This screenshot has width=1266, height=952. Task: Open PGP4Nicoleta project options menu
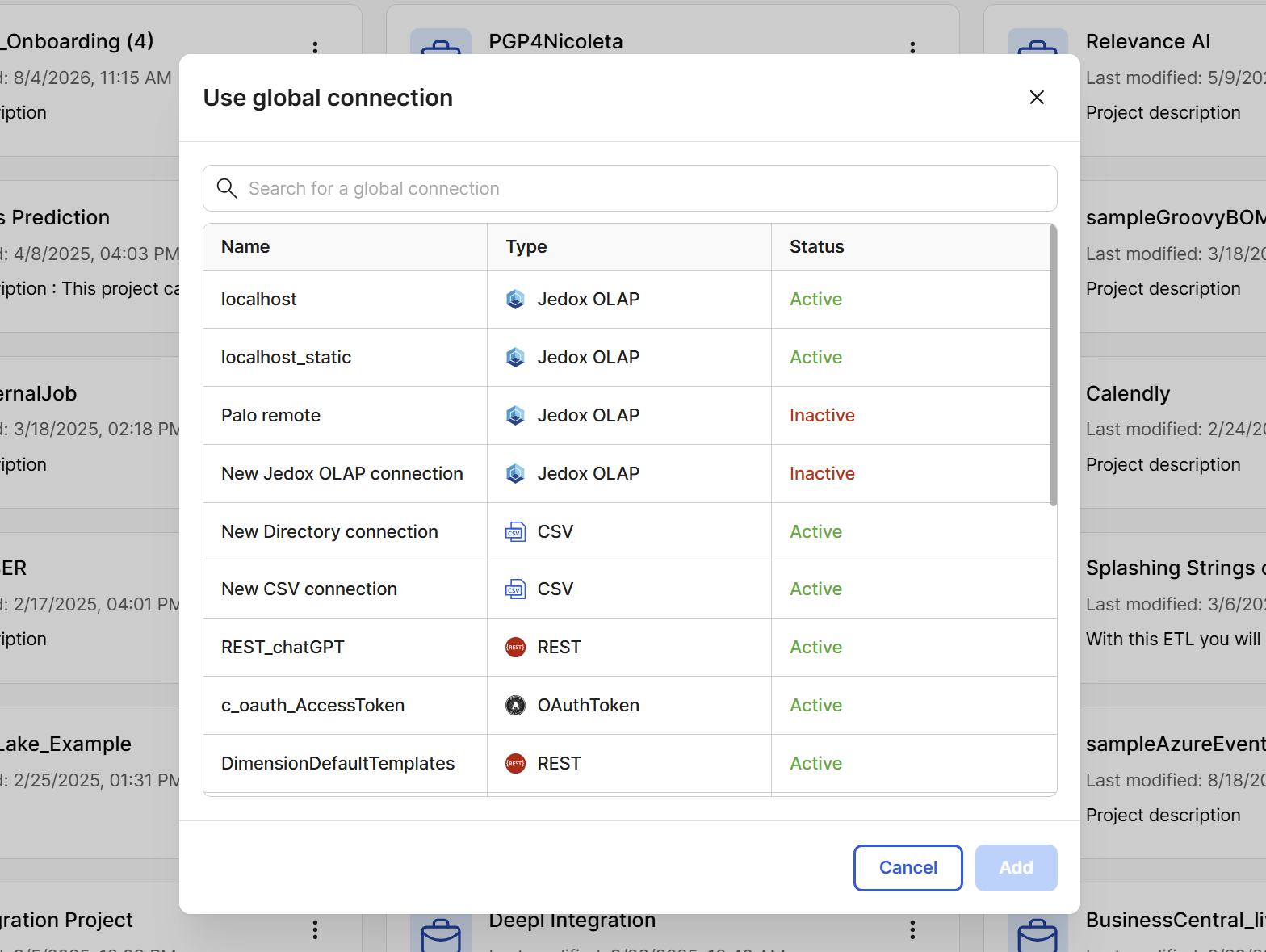912,48
